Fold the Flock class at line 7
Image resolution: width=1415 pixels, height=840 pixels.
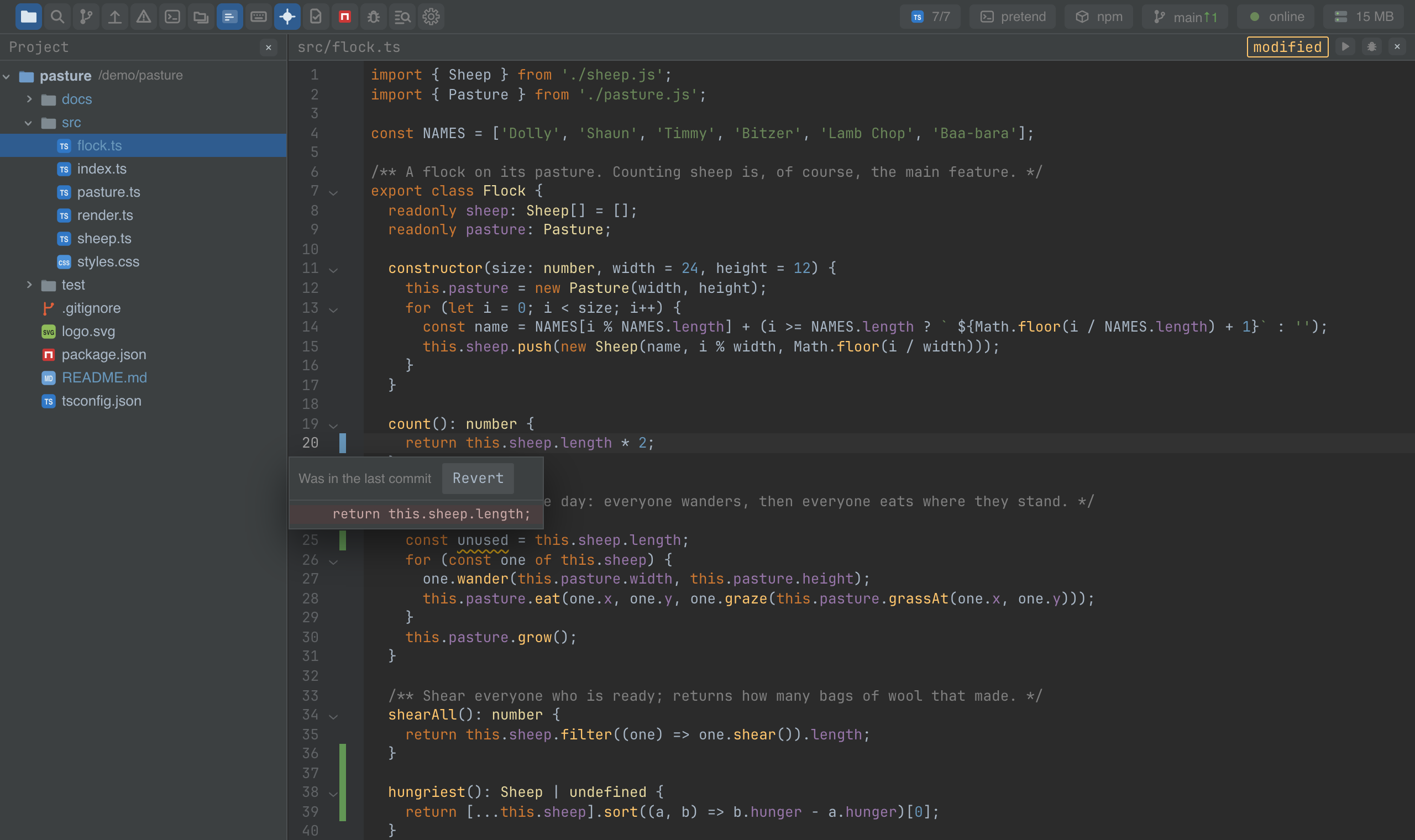click(x=333, y=192)
